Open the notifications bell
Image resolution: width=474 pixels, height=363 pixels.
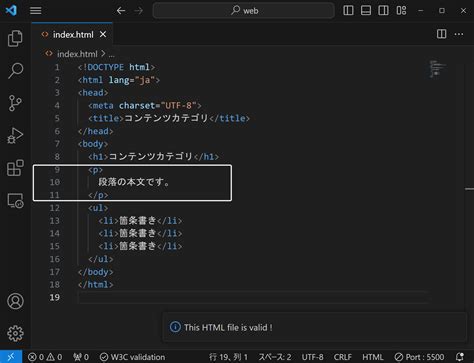click(x=460, y=357)
